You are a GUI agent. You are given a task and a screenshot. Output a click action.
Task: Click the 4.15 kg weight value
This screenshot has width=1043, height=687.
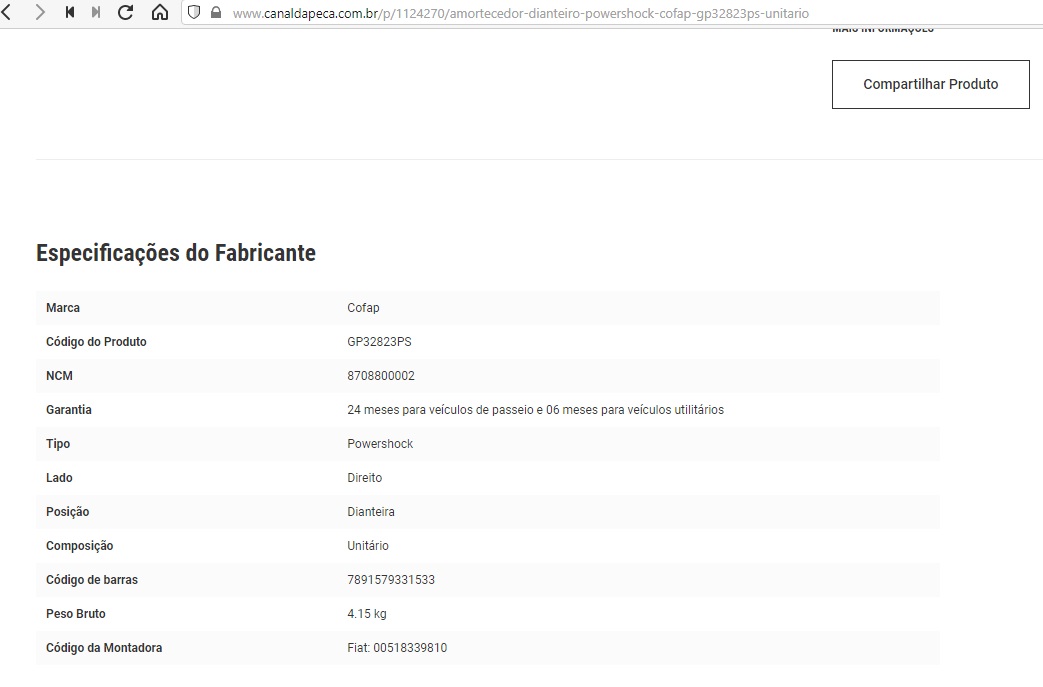click(366, 614)
